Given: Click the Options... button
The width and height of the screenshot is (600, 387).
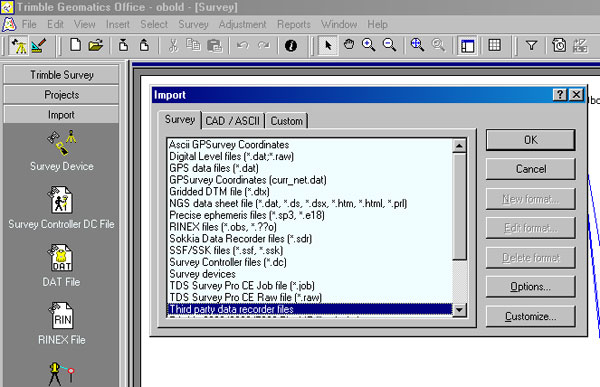Looking at the screenshot, I should (x=530, y=287).
